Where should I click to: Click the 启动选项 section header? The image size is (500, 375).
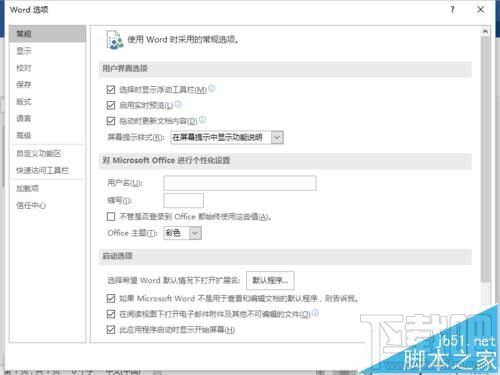click(x=285, y=256)
